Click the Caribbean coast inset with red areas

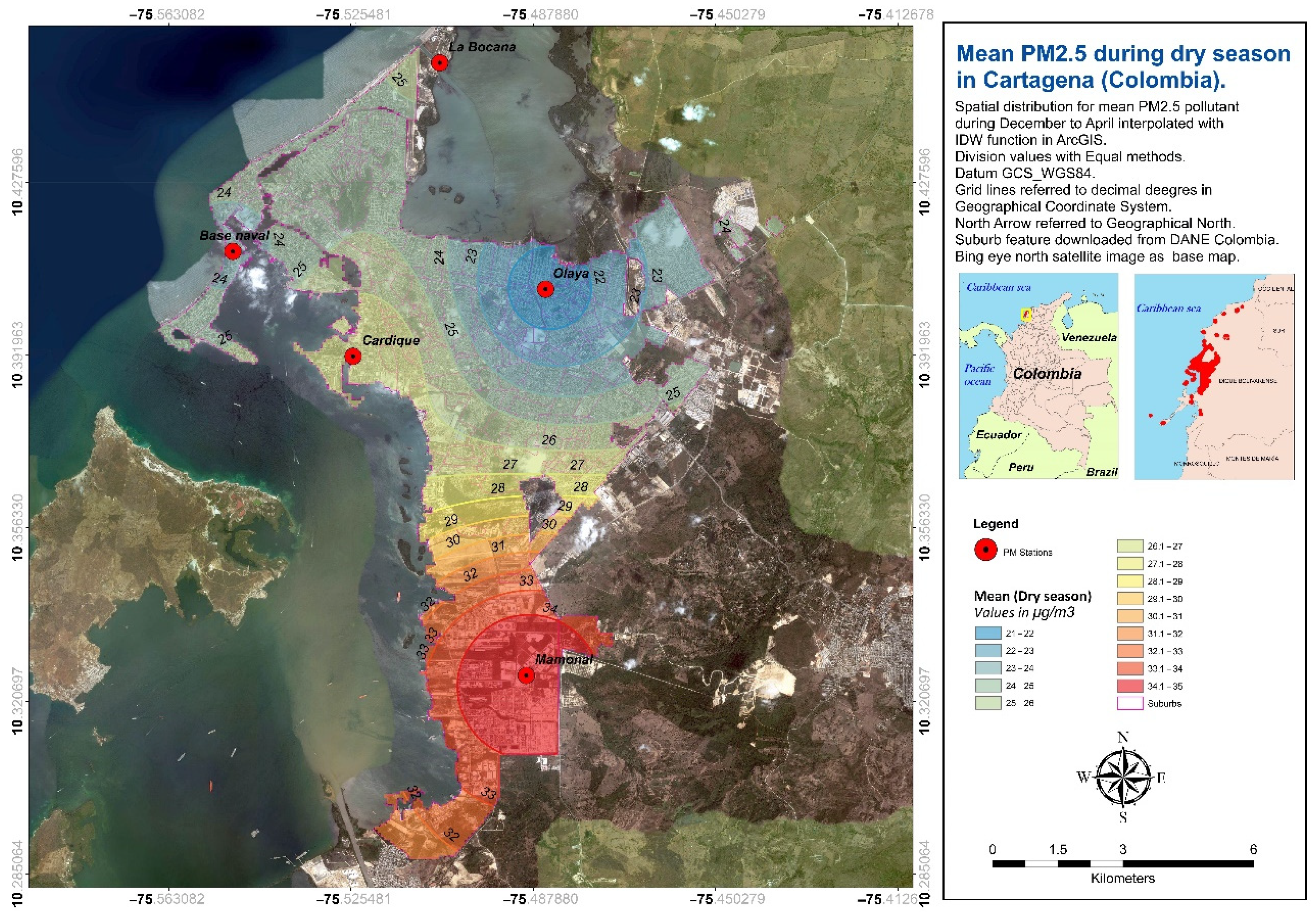coord(1213,376)
